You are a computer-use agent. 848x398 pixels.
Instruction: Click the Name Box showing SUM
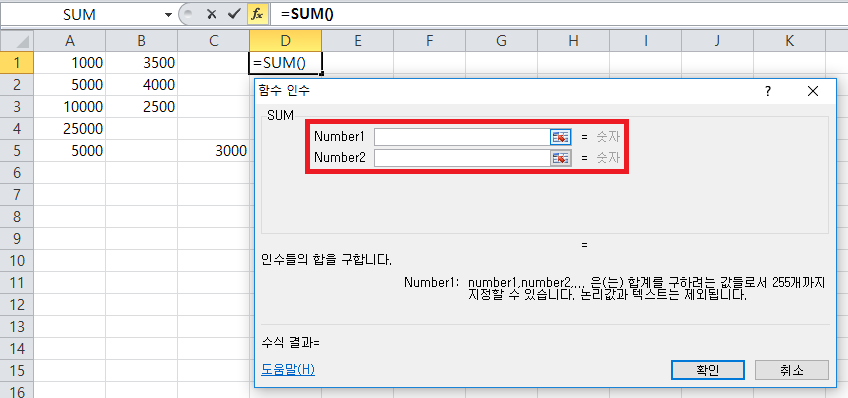pyautogui.click(x=81, y=15)
